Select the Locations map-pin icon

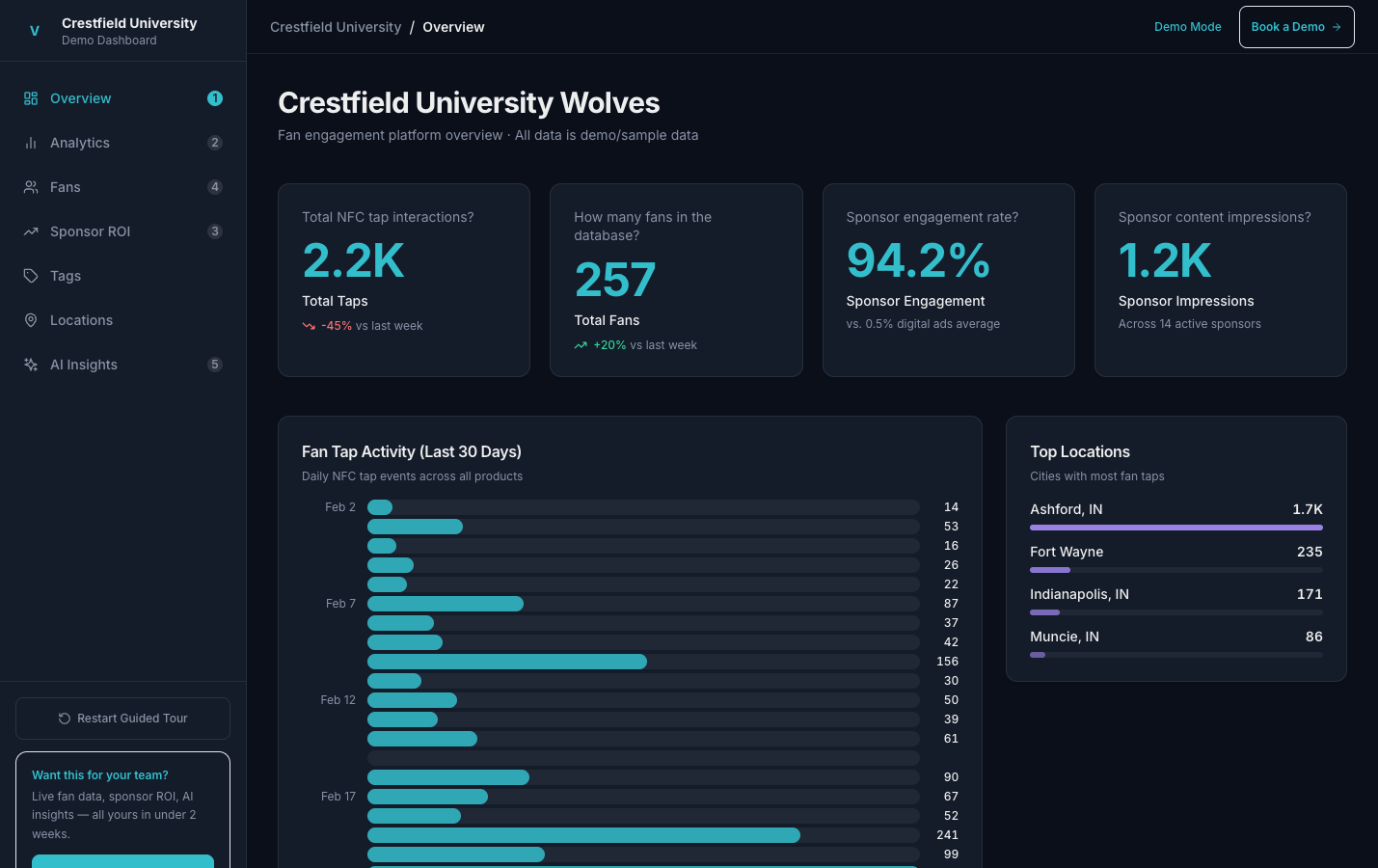(x=31, y=320)
